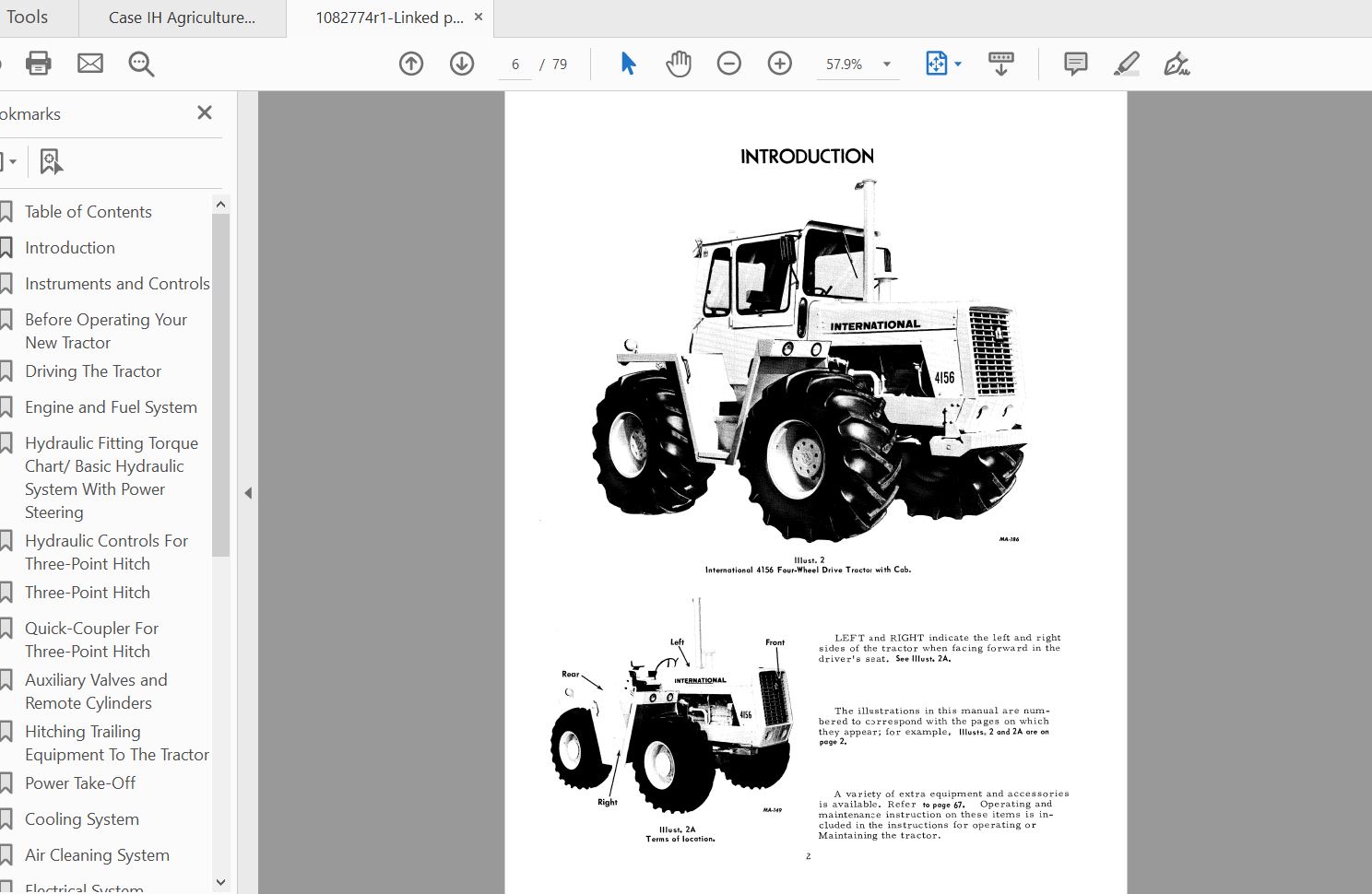Select the 1082774r1-Linked document tab

[389, 18]
